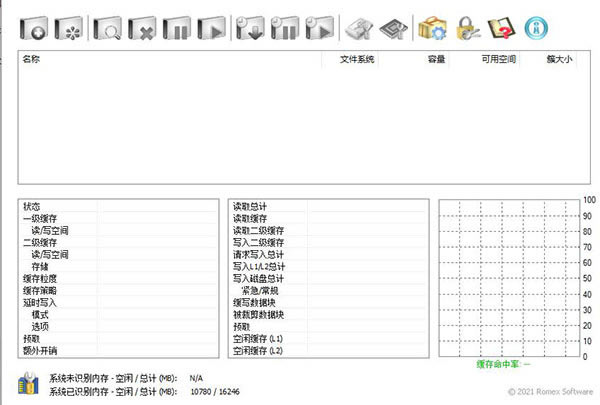Select the 写入磁盘总计 row
The width and height of the screenshot is (600, 405).
(328, 278)
